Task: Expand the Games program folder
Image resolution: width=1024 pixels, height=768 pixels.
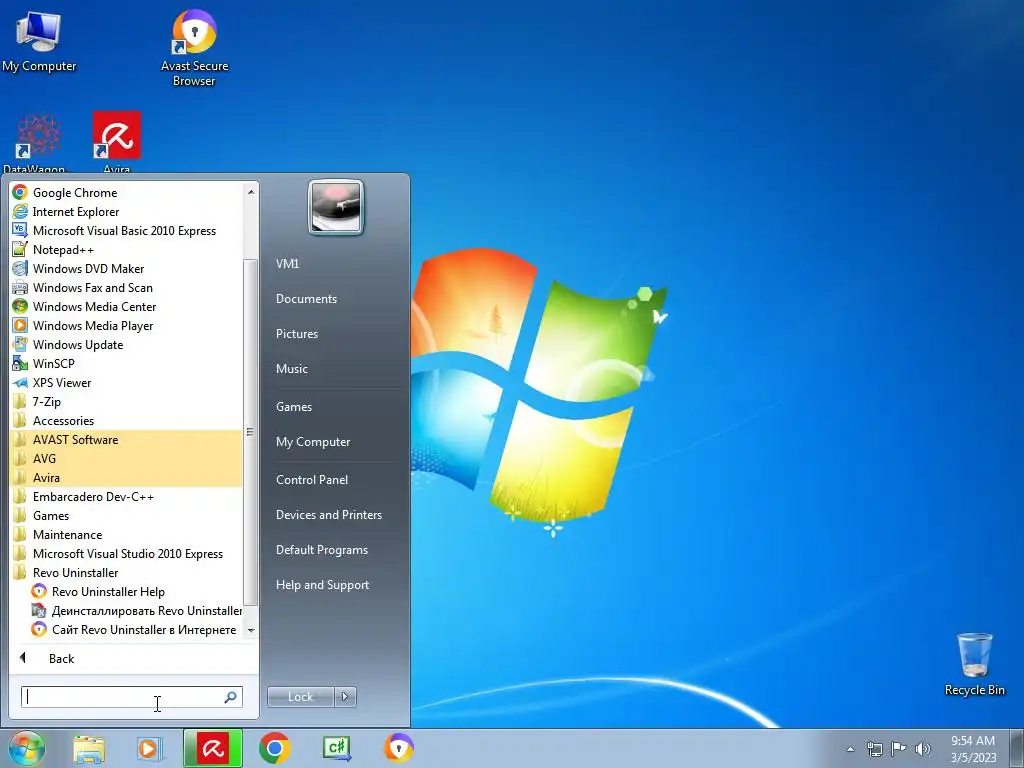Action: [x=127, y=515]
